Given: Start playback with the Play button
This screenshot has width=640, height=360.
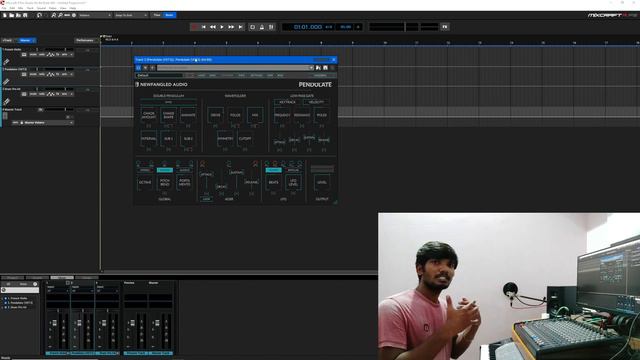Looking at the screenshot, I should pos(222,27).
